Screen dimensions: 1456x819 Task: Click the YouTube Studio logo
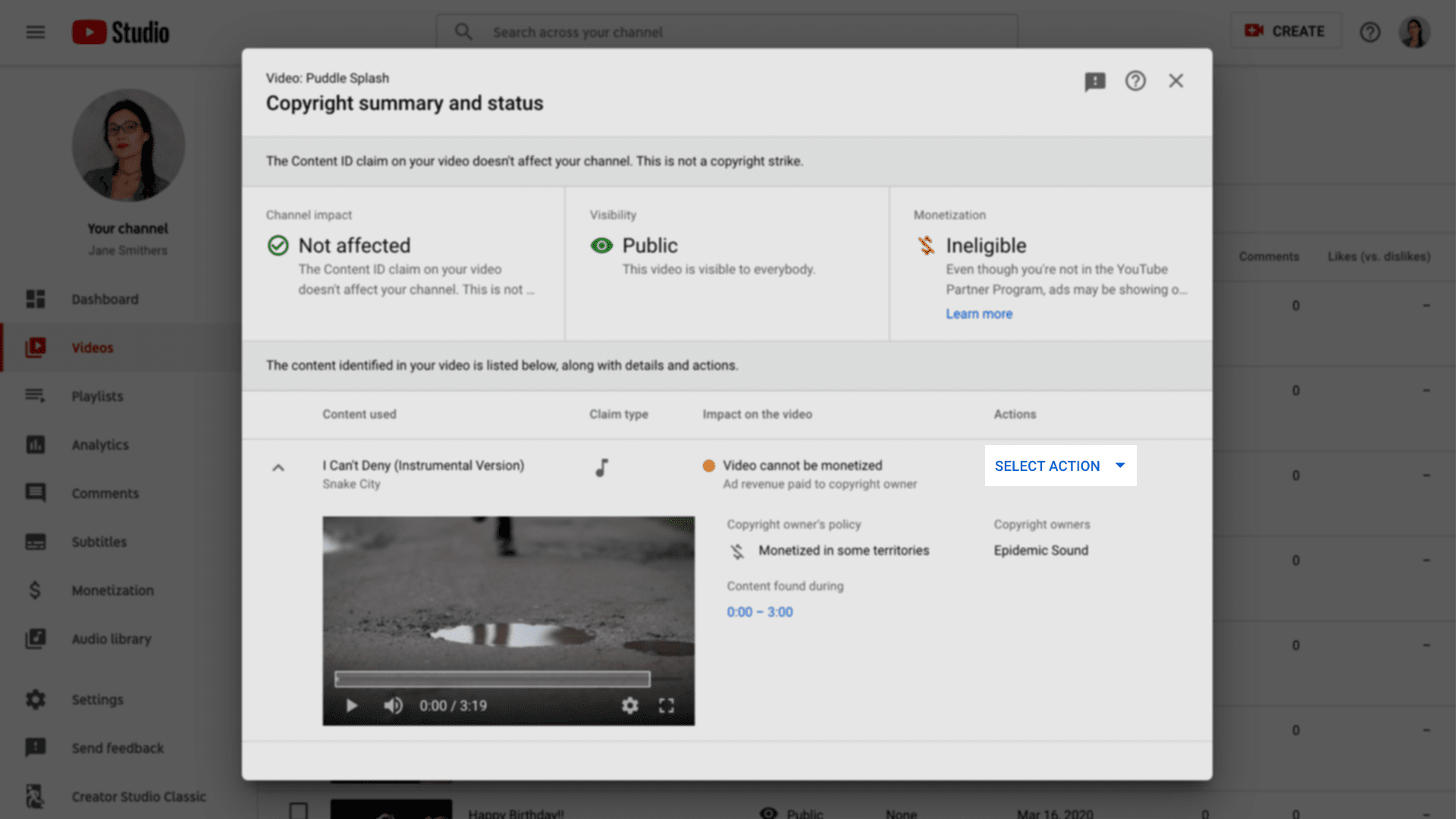pos(121,32)
